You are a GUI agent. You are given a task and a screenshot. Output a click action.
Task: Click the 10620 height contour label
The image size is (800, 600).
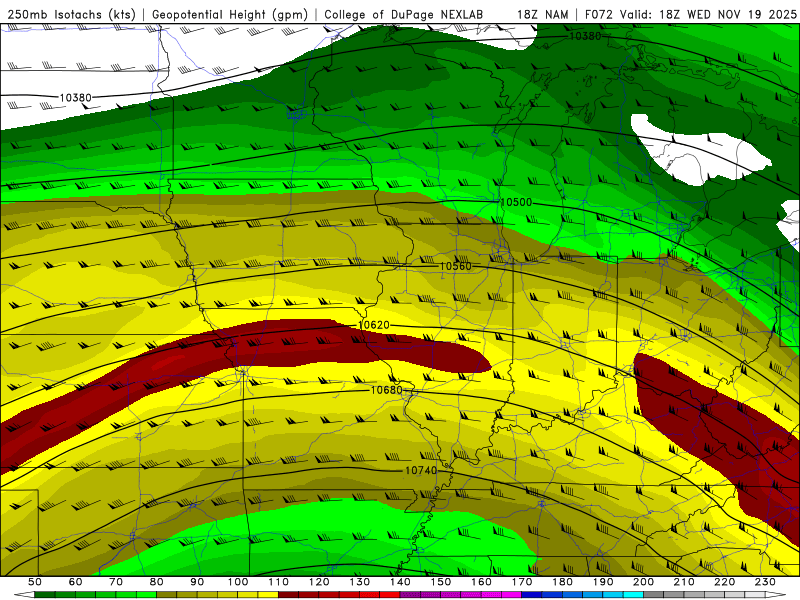tap(374, 325)
